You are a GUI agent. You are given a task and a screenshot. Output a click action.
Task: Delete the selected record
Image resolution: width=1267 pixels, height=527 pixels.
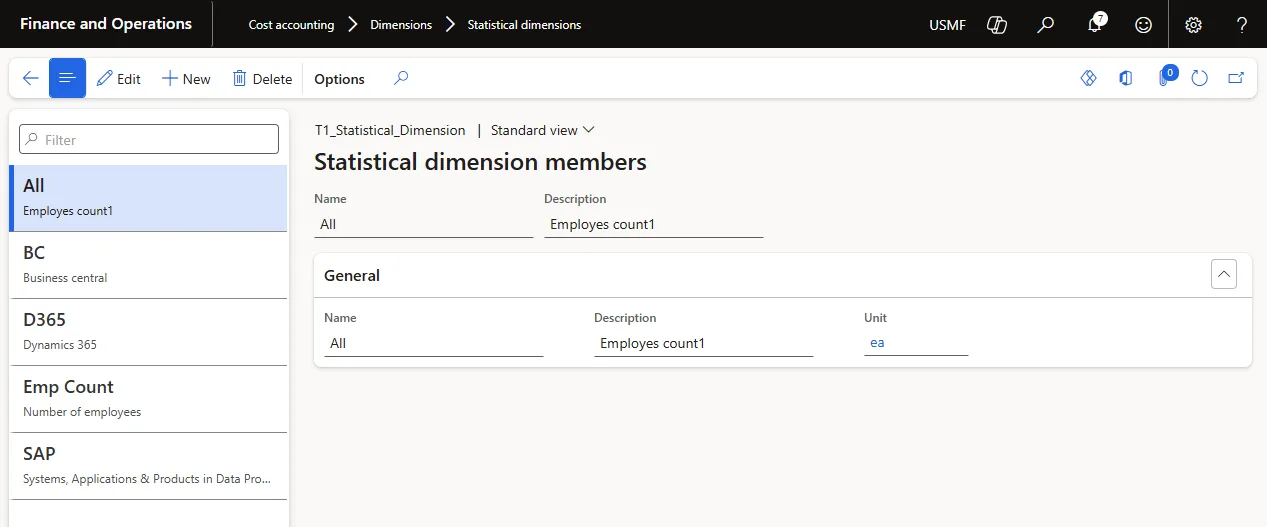click(x=262, y=79)
